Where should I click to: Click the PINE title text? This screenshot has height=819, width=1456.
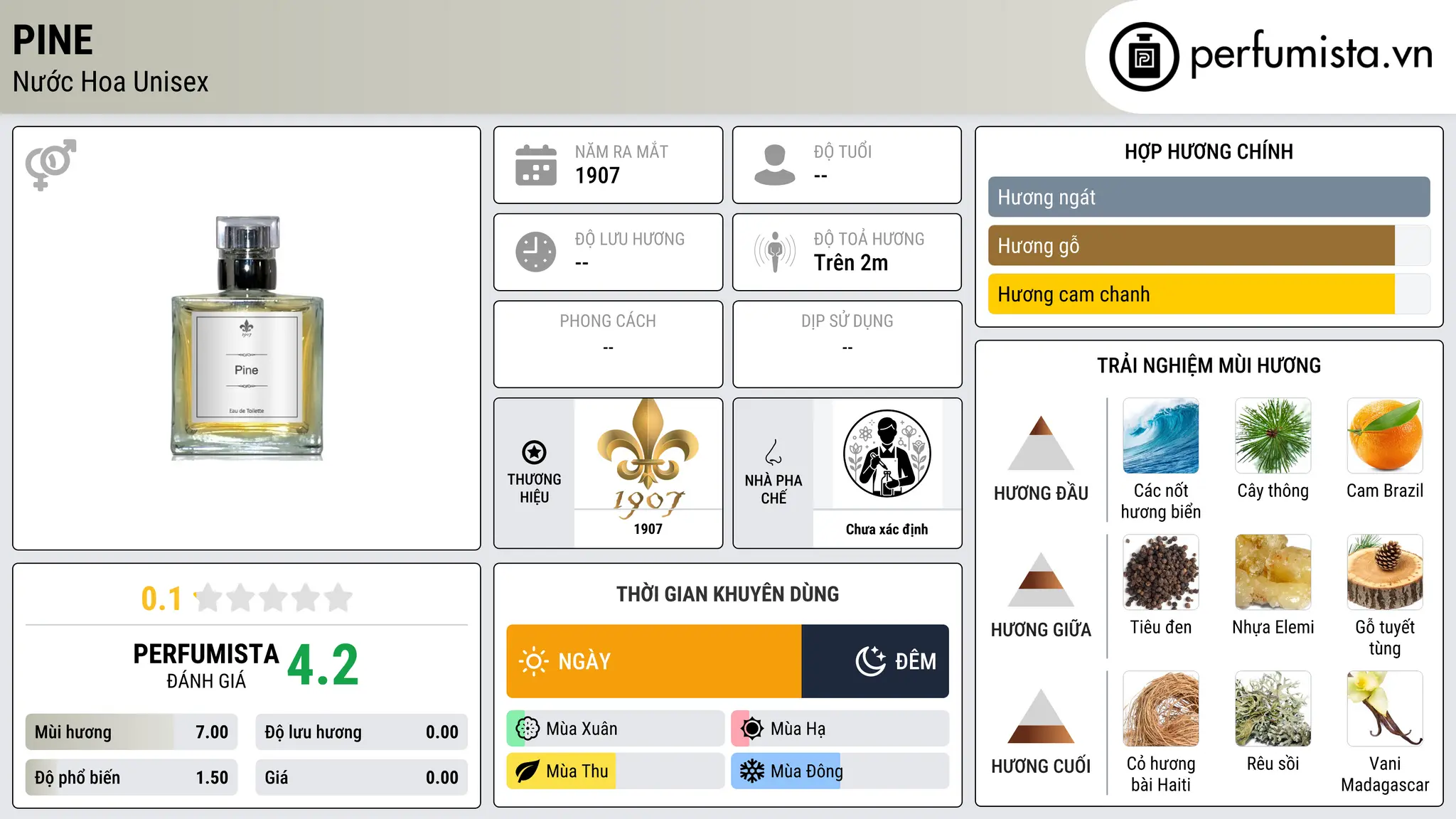click(53, 40)
